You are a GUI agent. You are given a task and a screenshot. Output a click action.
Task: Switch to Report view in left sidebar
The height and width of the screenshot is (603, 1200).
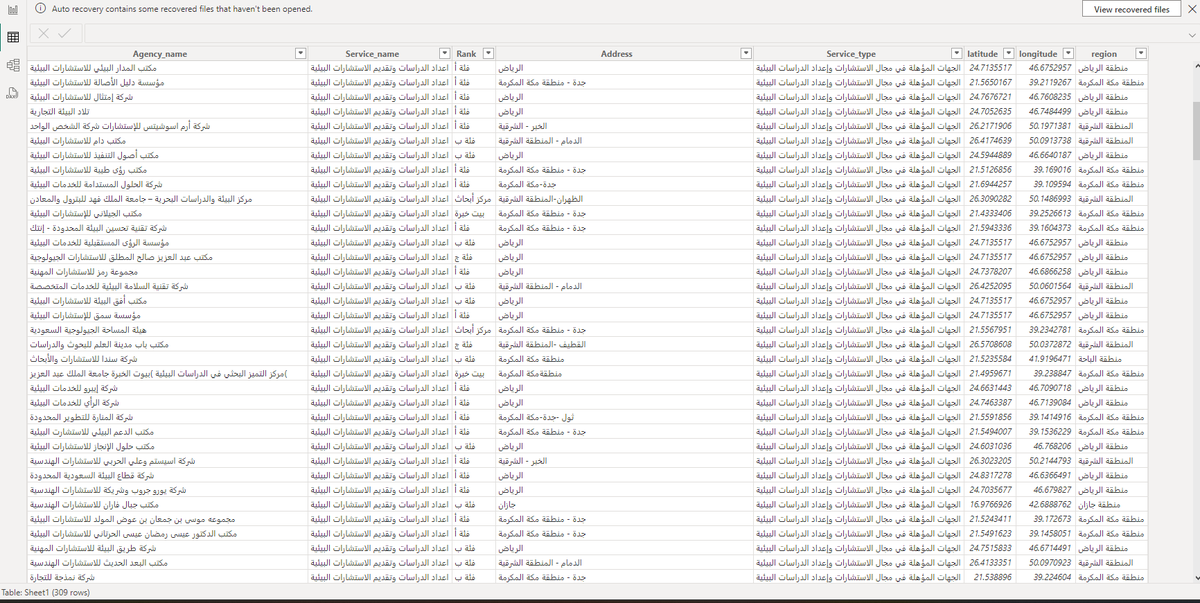click(14, 9)
